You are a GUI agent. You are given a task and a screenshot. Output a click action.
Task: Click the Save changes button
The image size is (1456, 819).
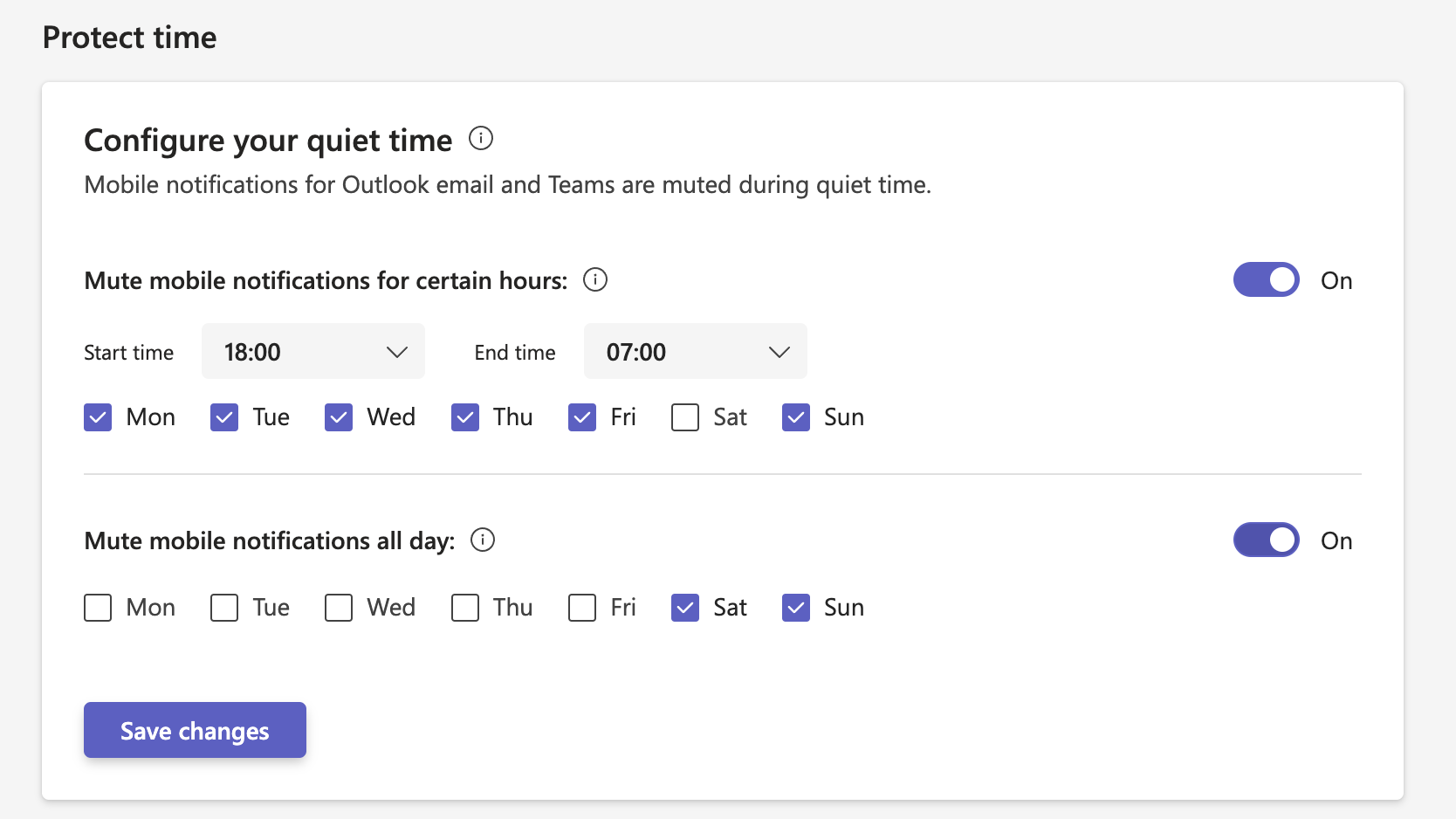coord(195,730)
